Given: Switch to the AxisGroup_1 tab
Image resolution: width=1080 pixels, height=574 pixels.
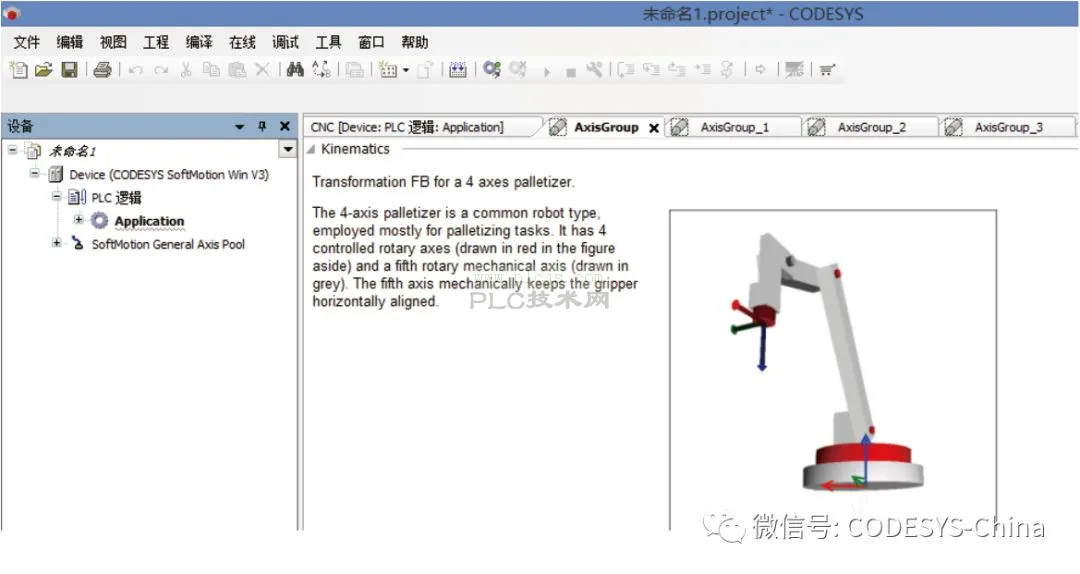Looking at the screenshot, I should [x=734, y=127].
